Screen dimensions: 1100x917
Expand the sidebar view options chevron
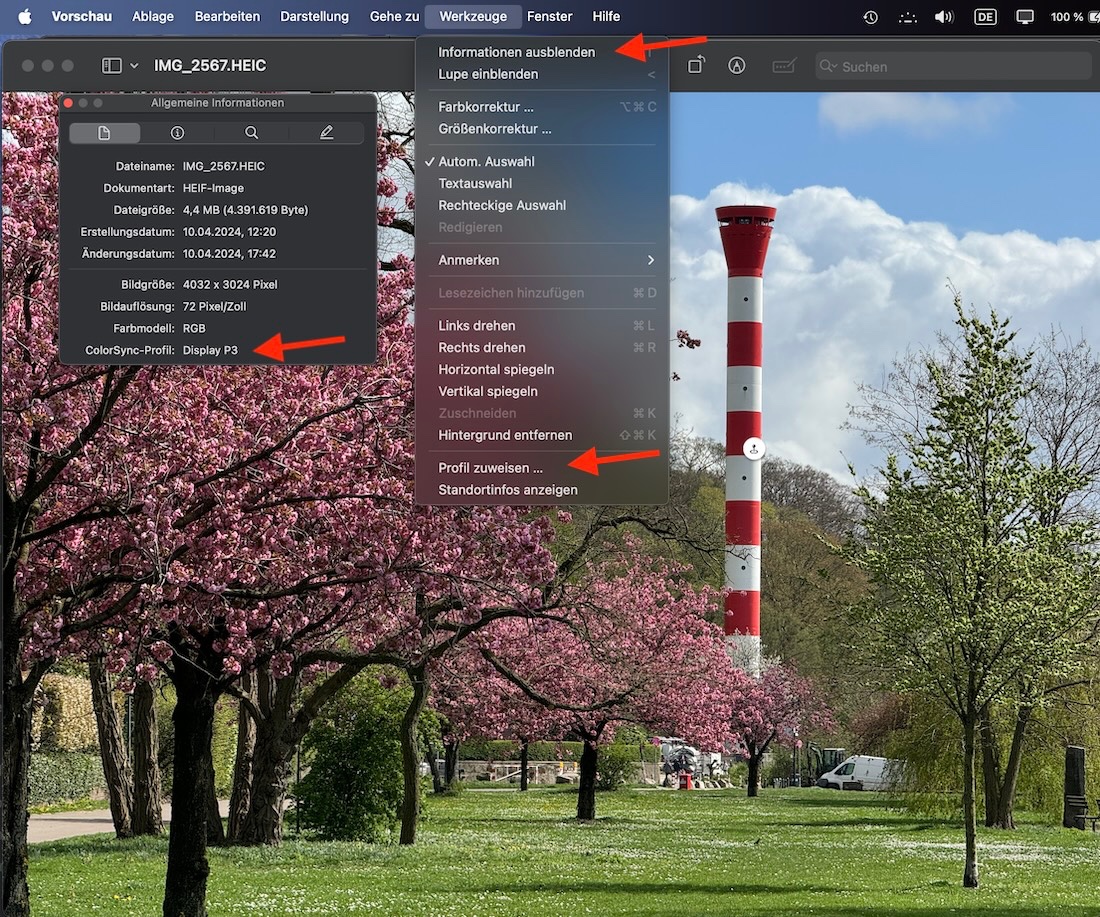tap(134, 66)
